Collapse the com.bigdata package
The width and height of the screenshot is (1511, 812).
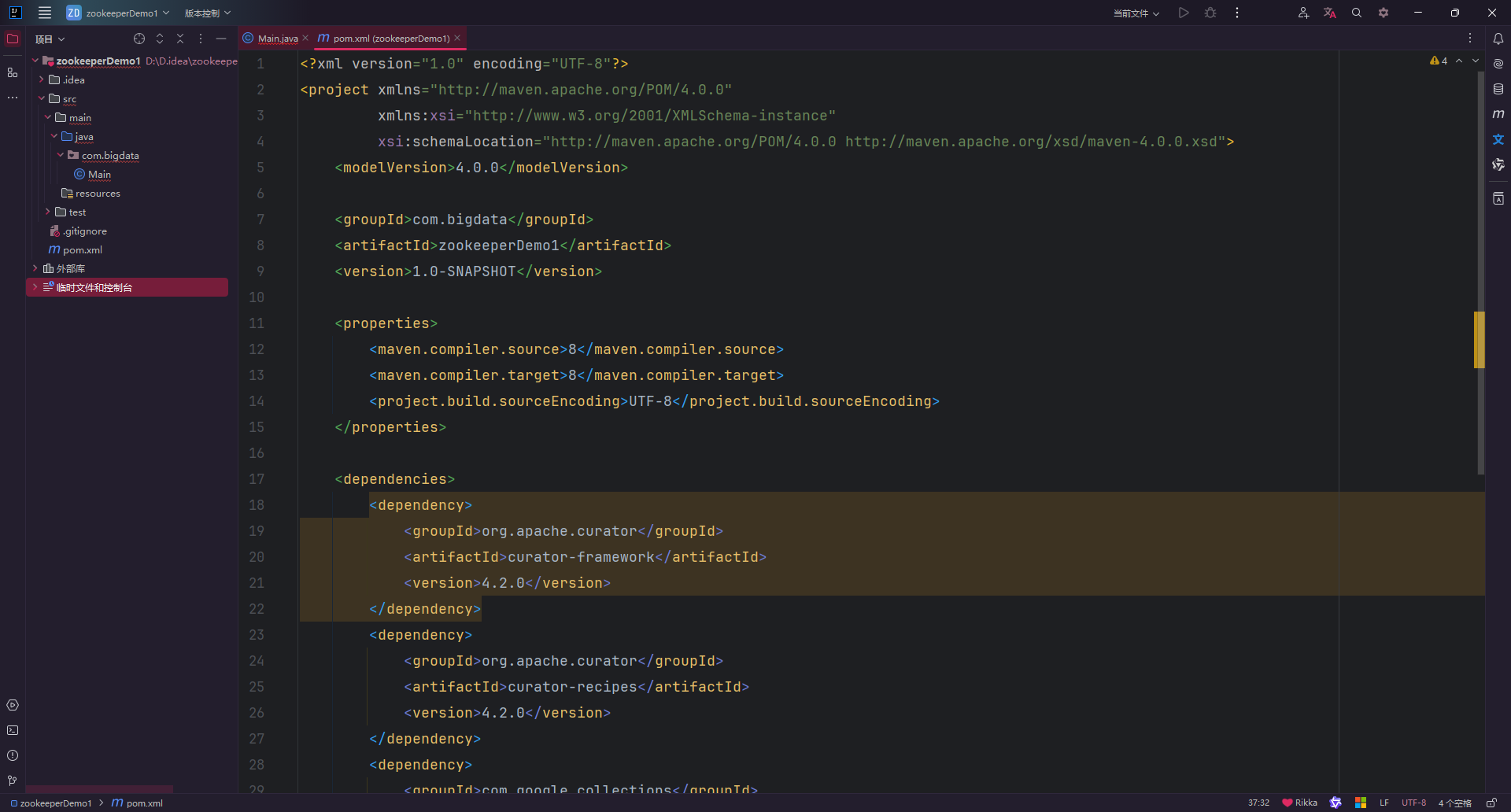(61, 155)
